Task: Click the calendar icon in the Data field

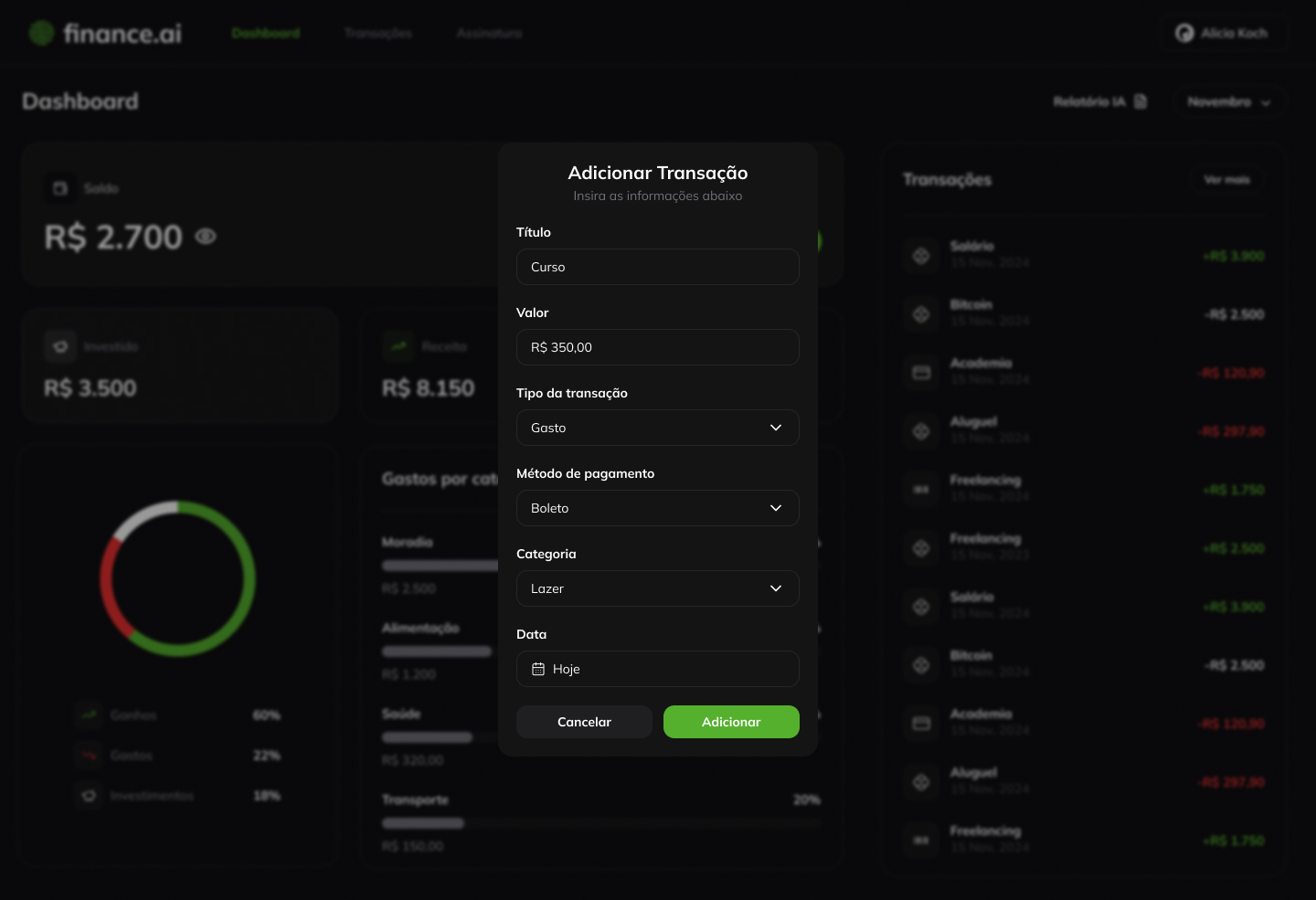Action: (538, 669)
